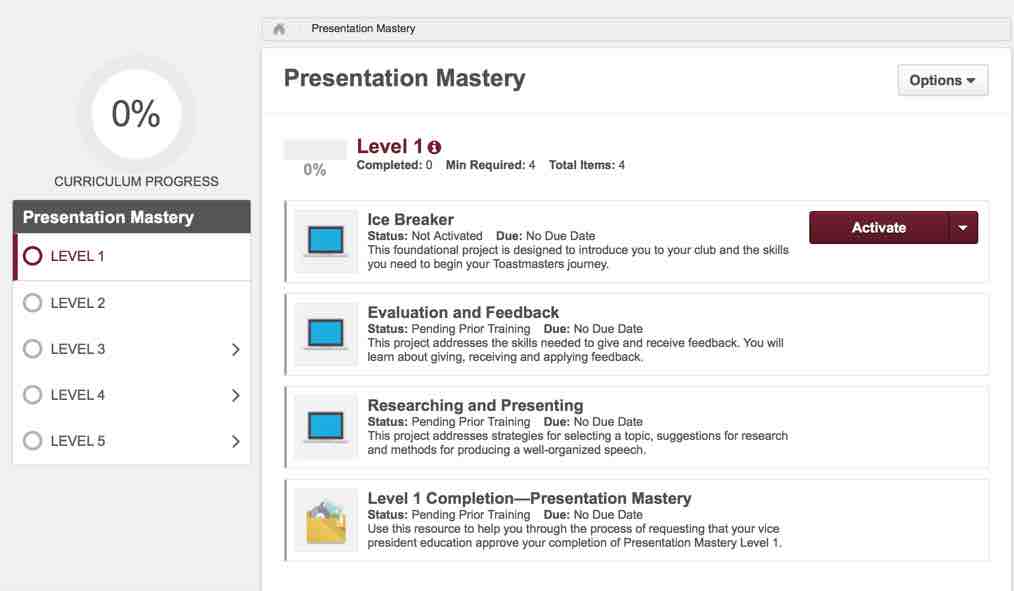Open the Activate button dropdown arrow

click(x=963, y=228)
